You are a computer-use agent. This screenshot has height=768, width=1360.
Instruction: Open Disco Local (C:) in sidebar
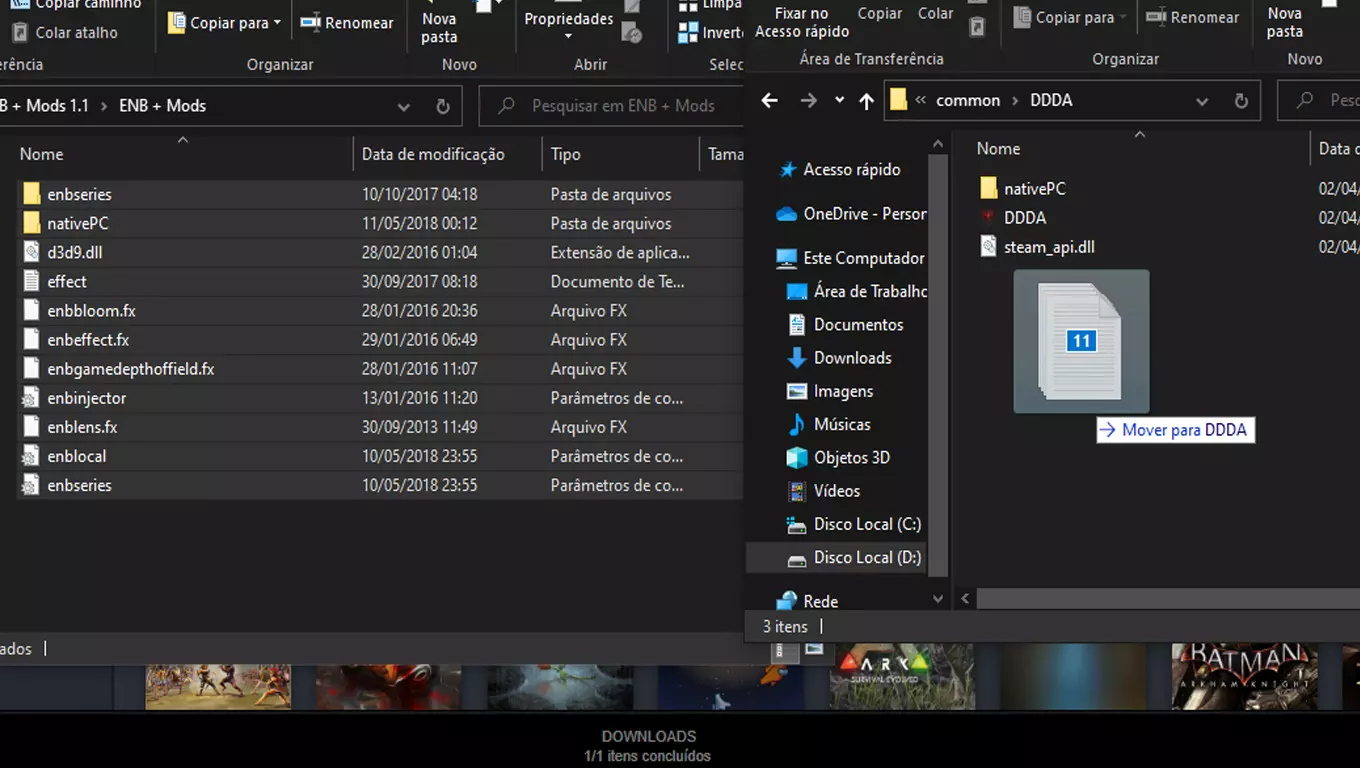tap(866, 524)
